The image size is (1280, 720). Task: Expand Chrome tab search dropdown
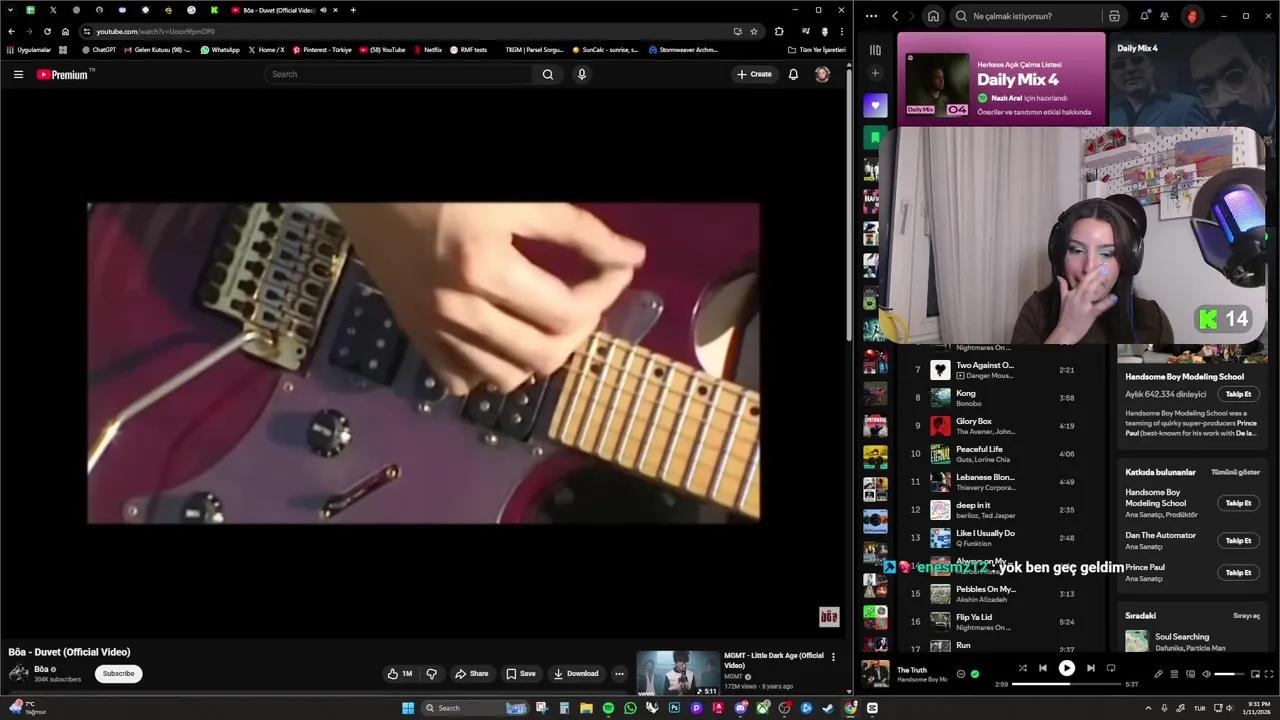point(10,10)
